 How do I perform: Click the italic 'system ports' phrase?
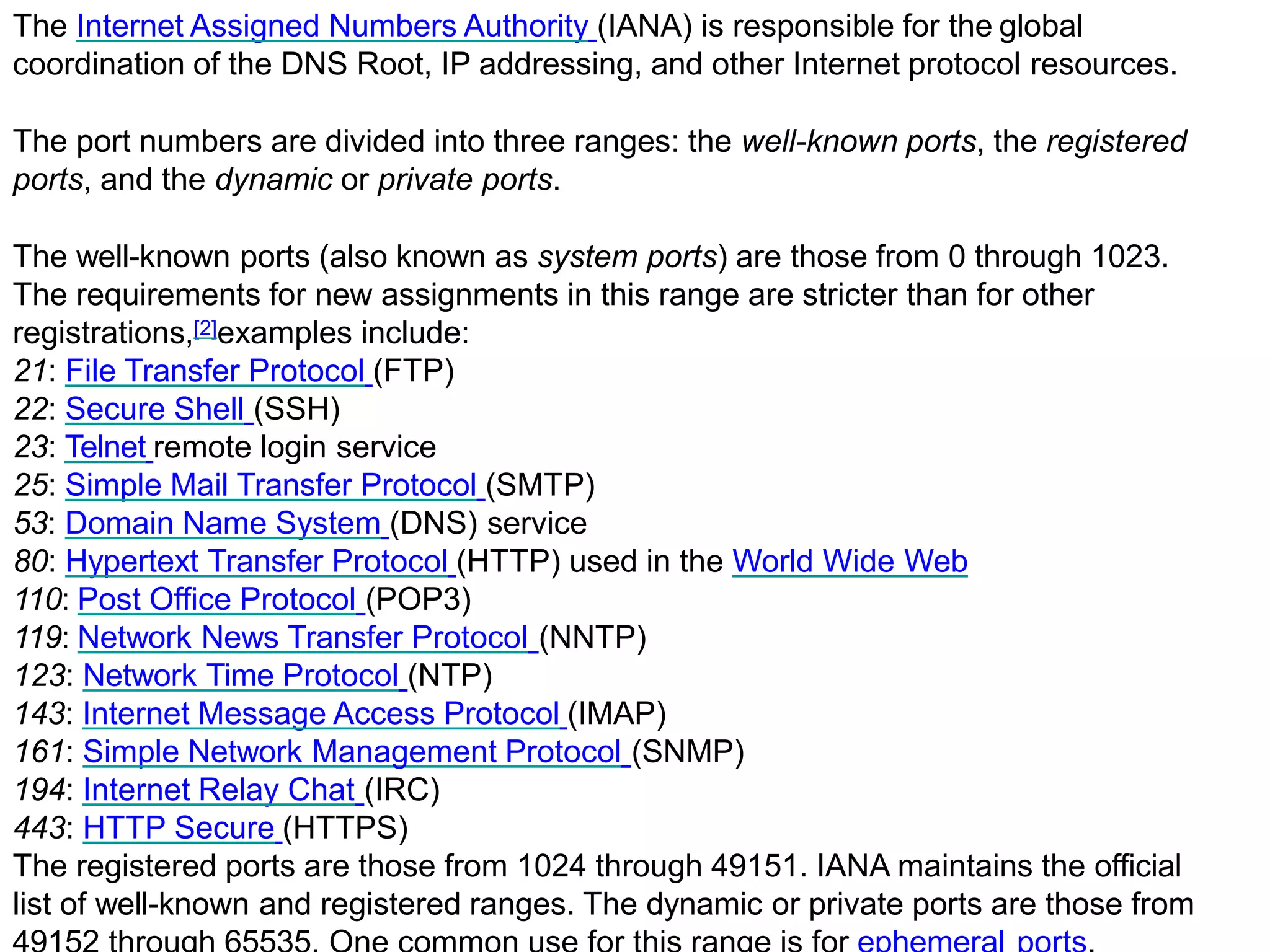coord(628,257)
